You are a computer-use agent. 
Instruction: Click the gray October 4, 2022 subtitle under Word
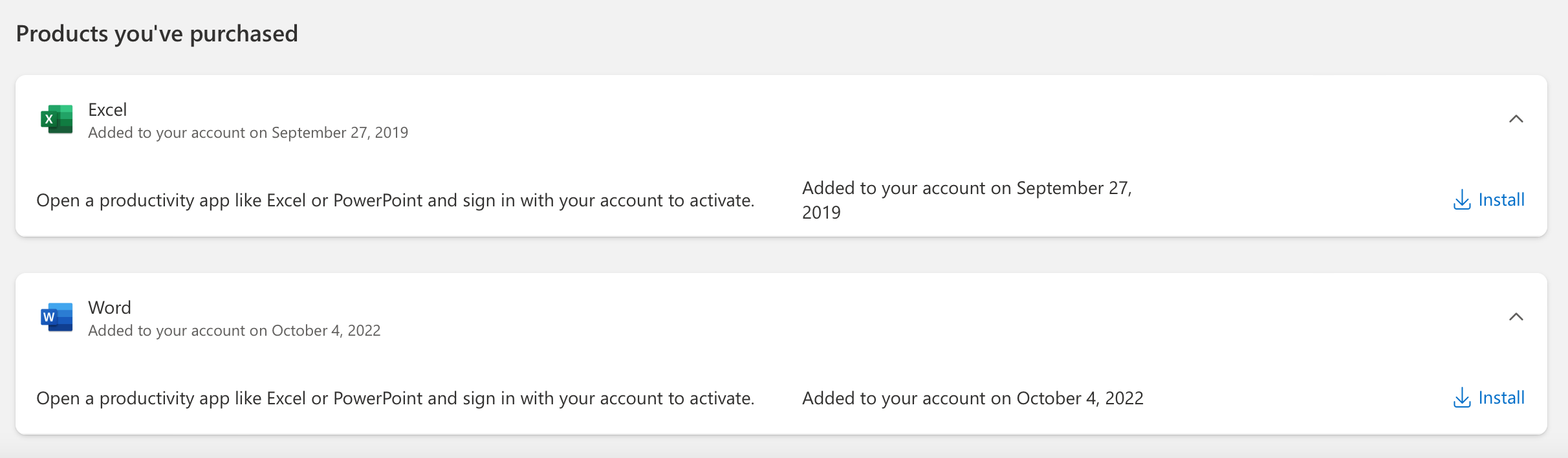coord(234,331)
